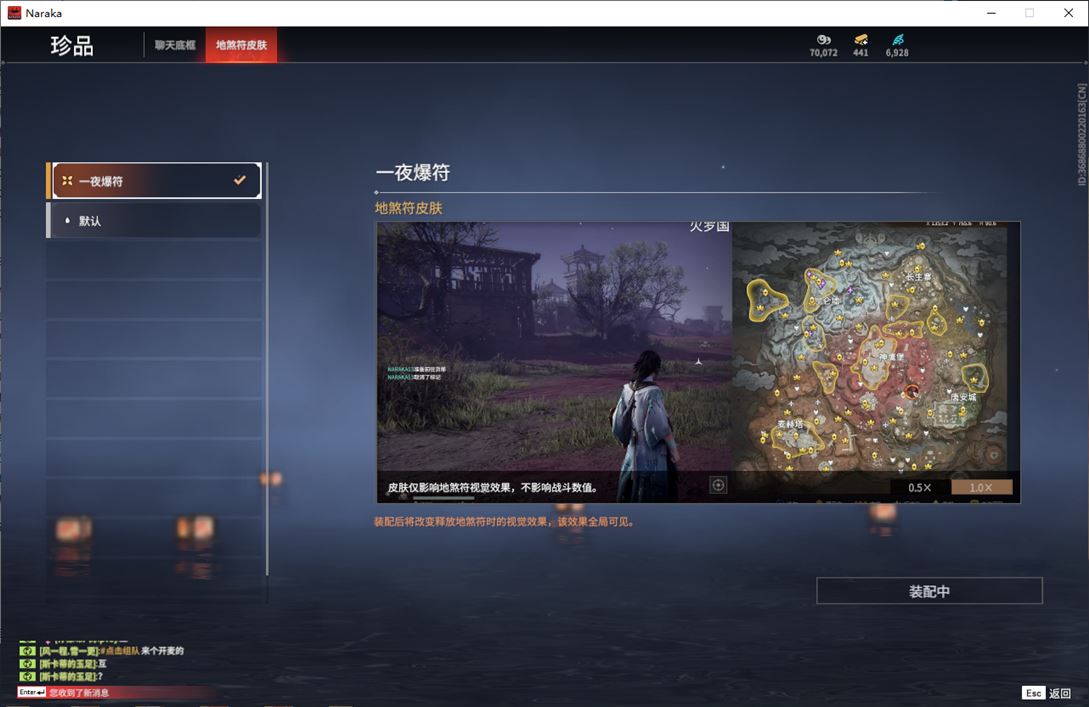1089x707 pixels.
Task: Set preview speed to 0.5X
Action: click(920, 488)
